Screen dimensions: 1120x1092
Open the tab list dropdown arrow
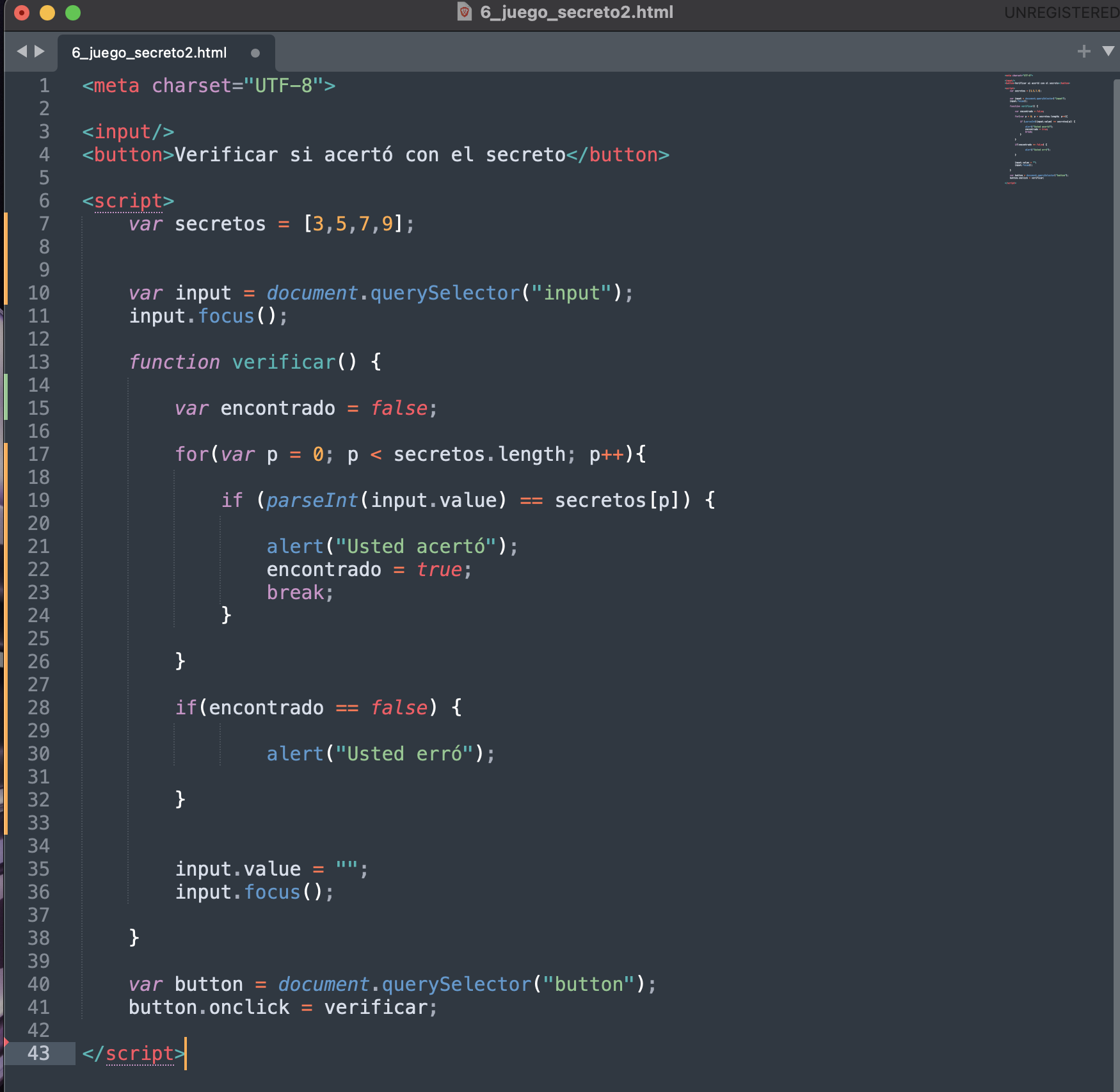tap(1108, 51)
